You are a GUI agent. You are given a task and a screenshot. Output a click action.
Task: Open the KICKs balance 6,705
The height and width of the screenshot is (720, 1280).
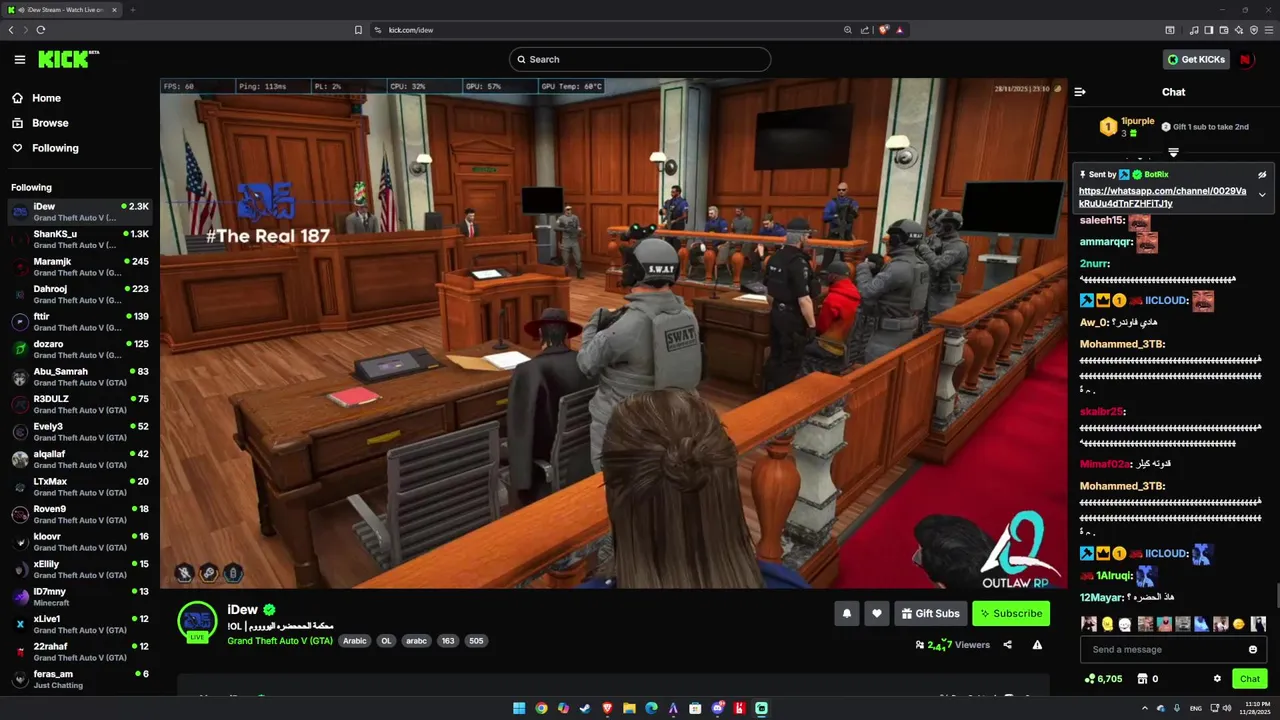point(1103,679)
